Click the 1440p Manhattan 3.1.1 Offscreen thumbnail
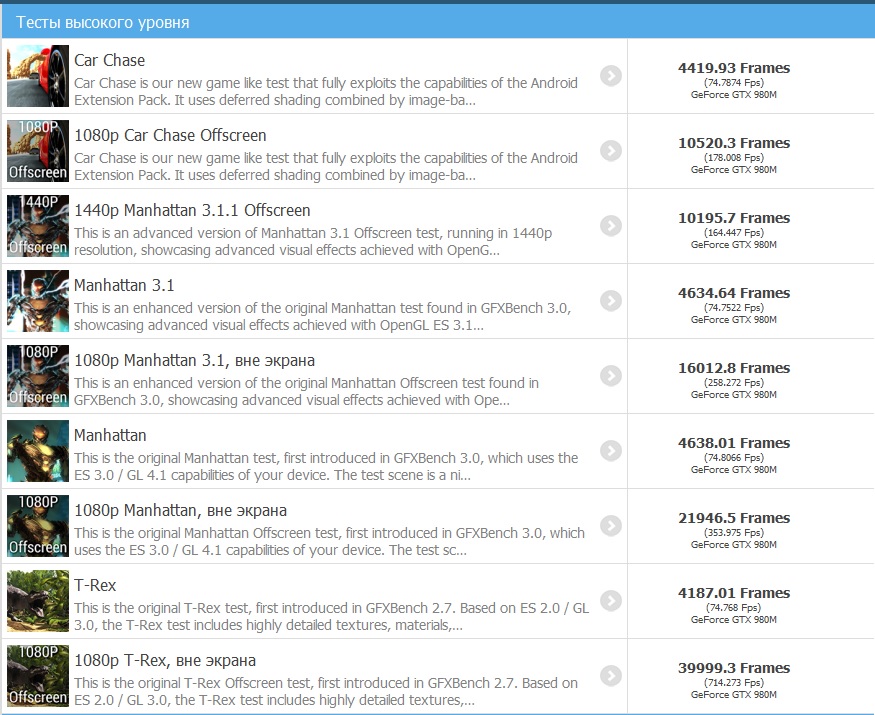Image resolution: width=875 pixels, height=715 pixels. [x=38, y=225]
